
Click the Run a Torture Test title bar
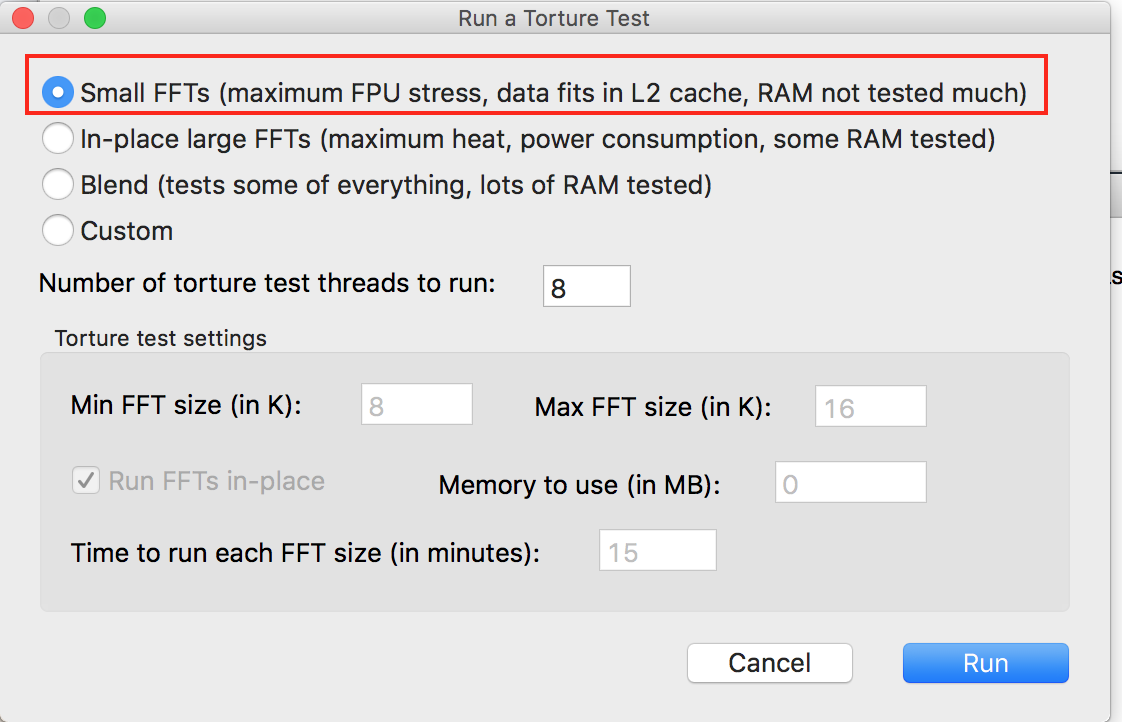[553, 18]
